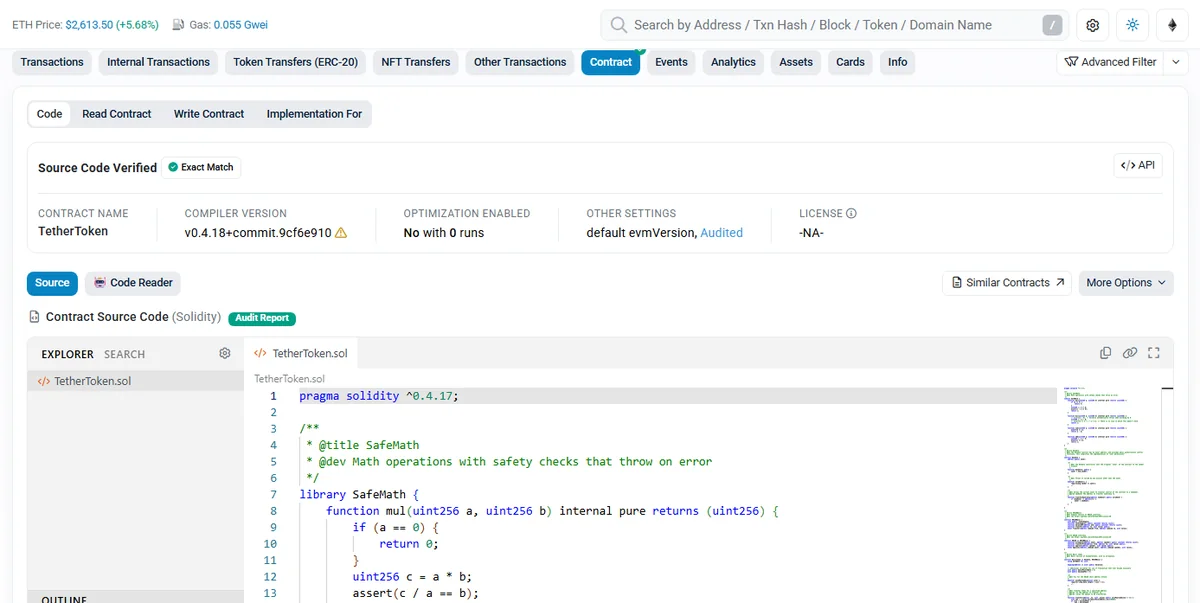The width and height of the screenshot is (1200, 603).
Task: Click the TetherToken.sol breadcrumb path
Action: (x=290, y=379)
